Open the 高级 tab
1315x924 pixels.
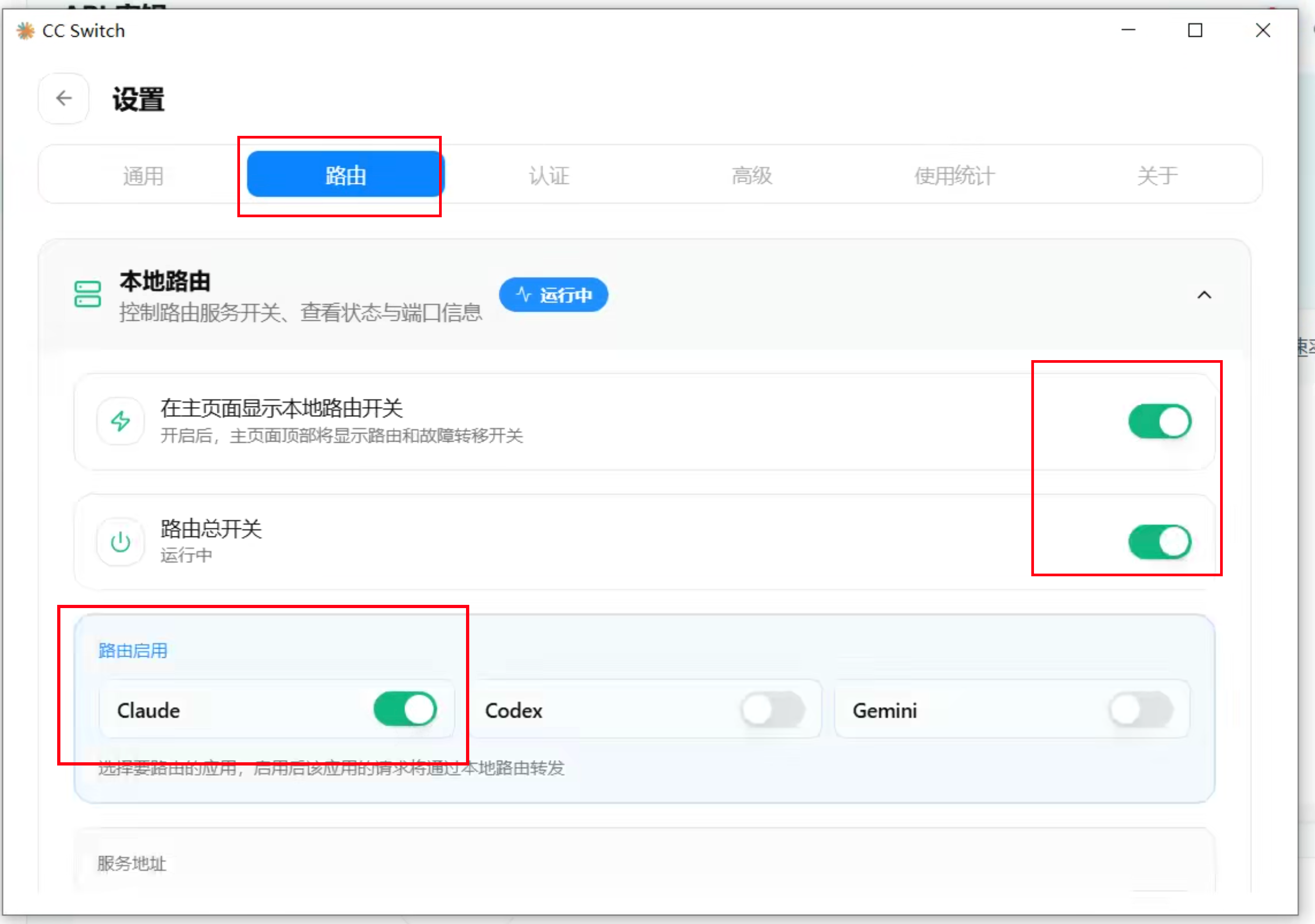pos(751,175)
